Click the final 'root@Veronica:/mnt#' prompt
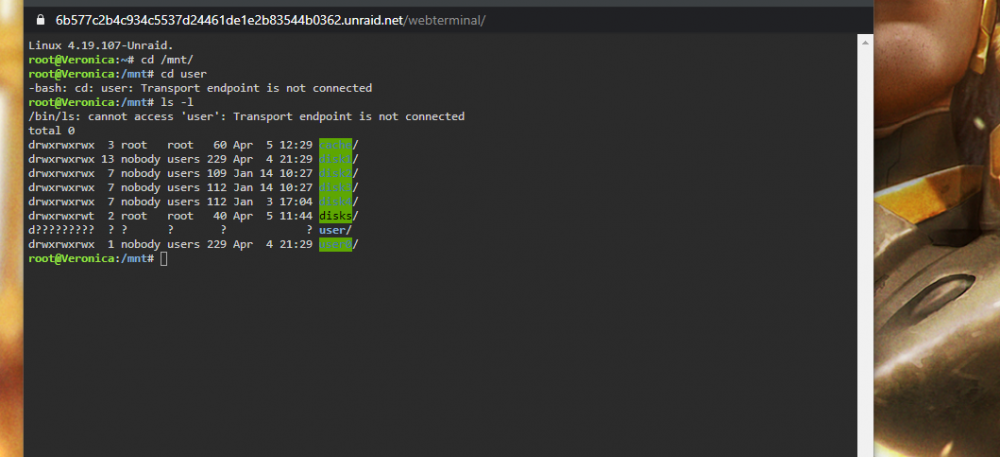The image size is (1000, 457). (91, 258)
